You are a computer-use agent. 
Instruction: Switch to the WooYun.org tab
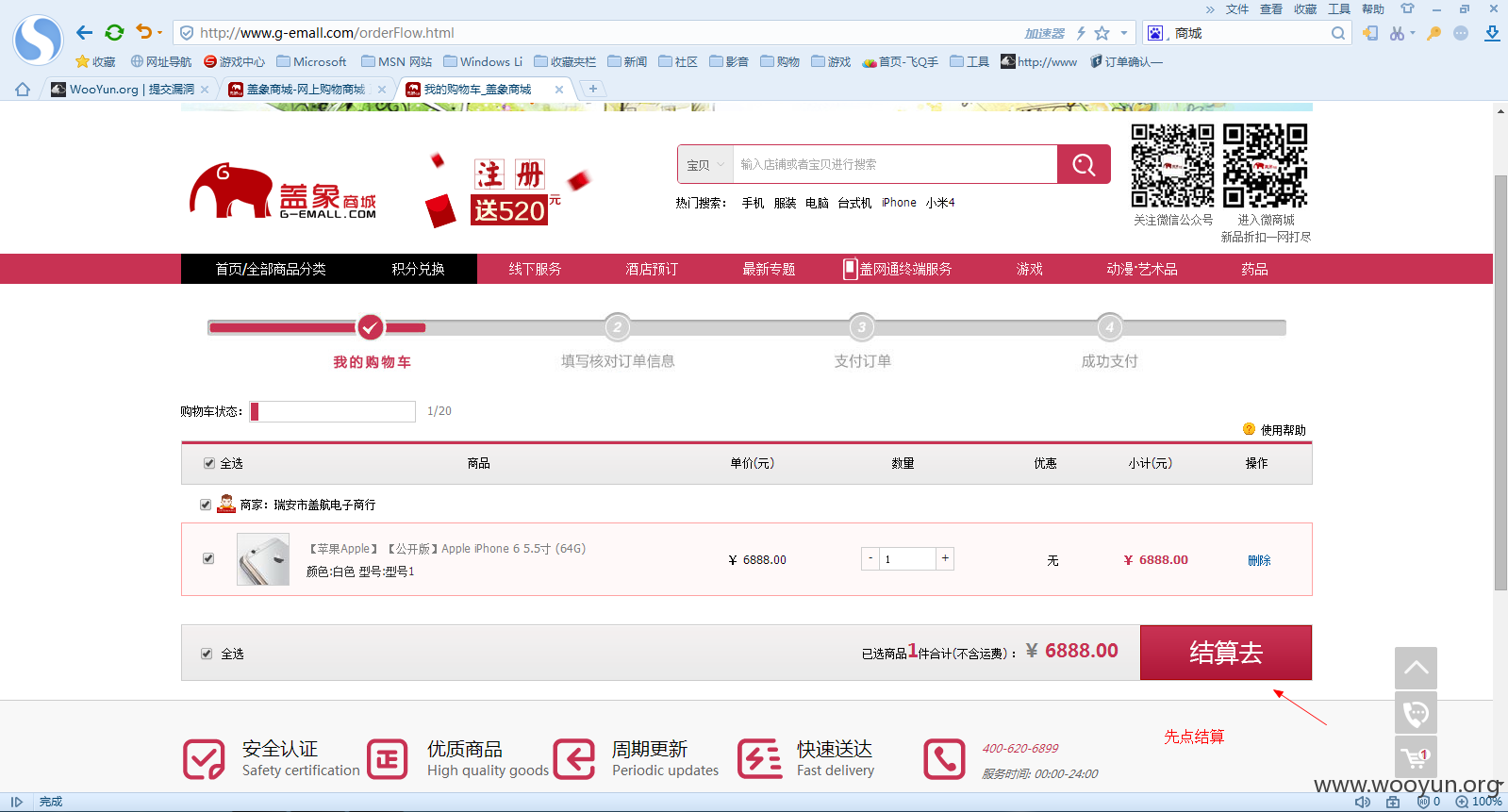[x=130, y=90]
